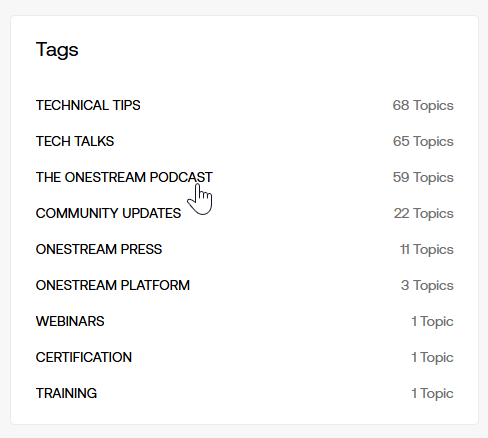Select THE ONESTREAM PODCAST tag

point(124,177)
